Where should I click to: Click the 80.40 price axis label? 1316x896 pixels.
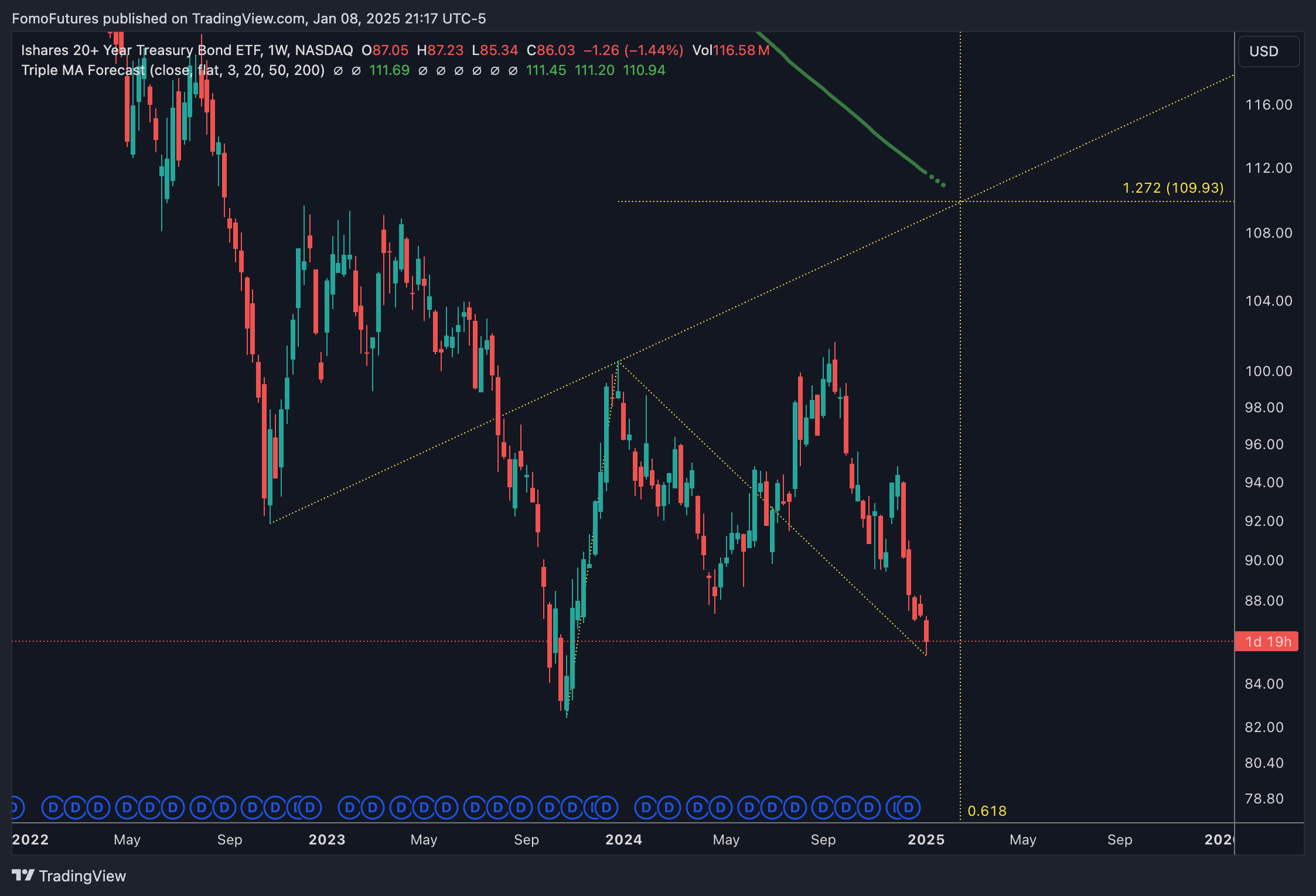1264,763
